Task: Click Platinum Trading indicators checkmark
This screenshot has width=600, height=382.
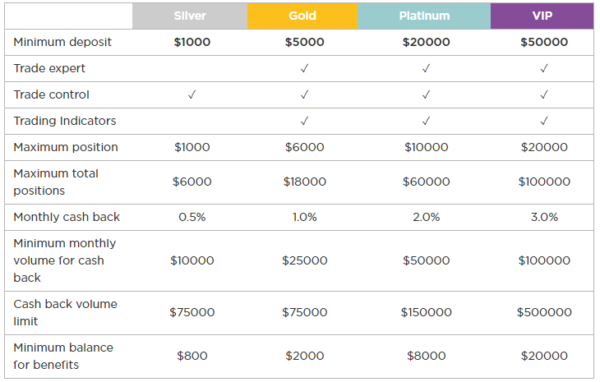Action: [426, 121]
